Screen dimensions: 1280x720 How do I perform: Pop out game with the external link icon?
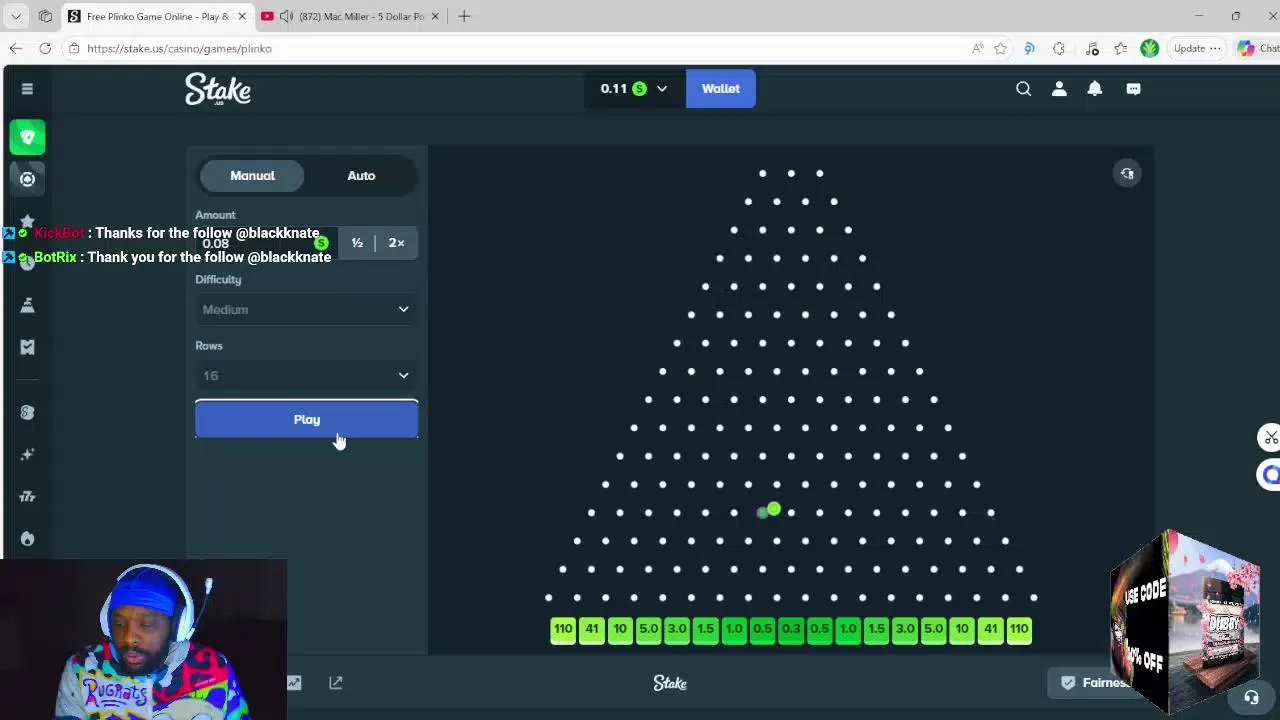[336, 683]
